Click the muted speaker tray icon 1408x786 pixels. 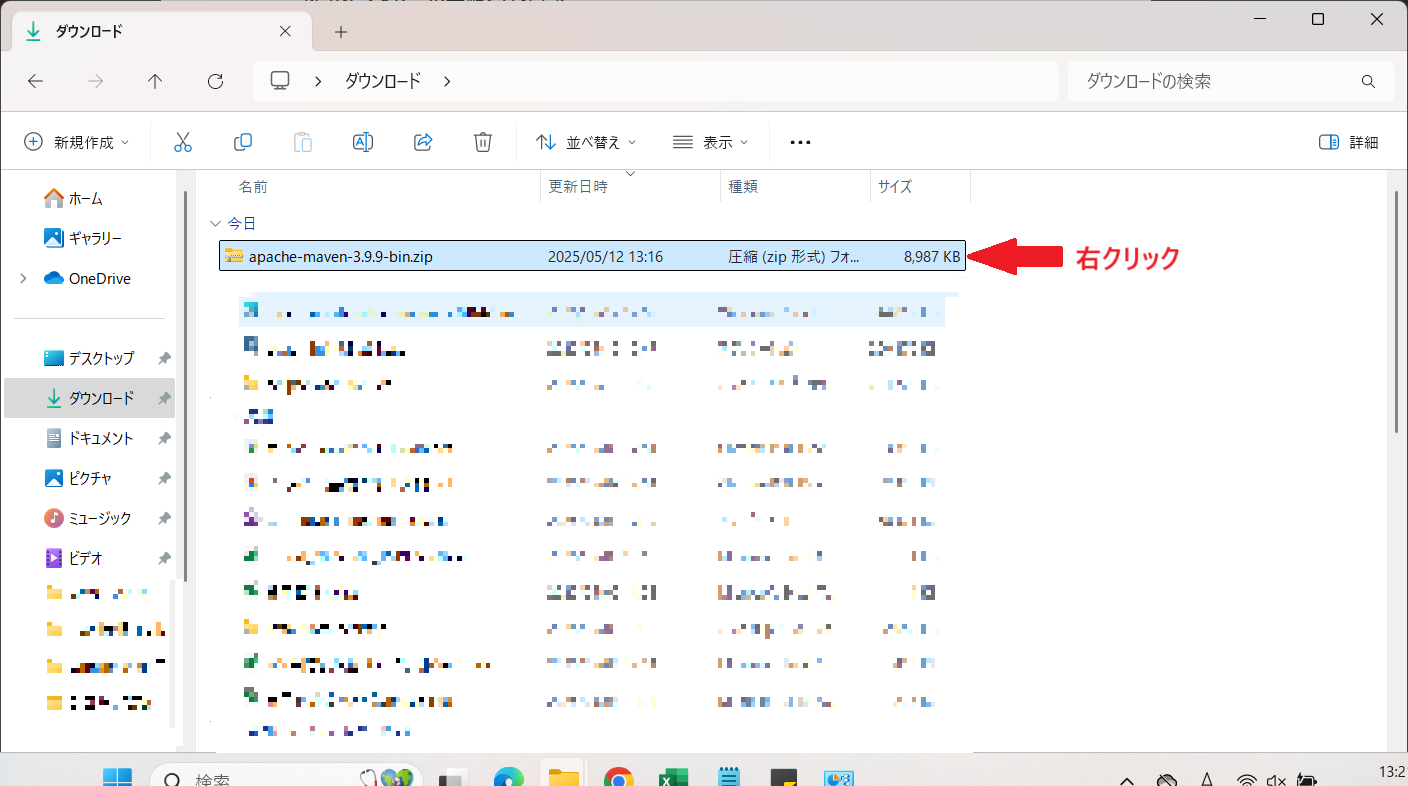1276,780
